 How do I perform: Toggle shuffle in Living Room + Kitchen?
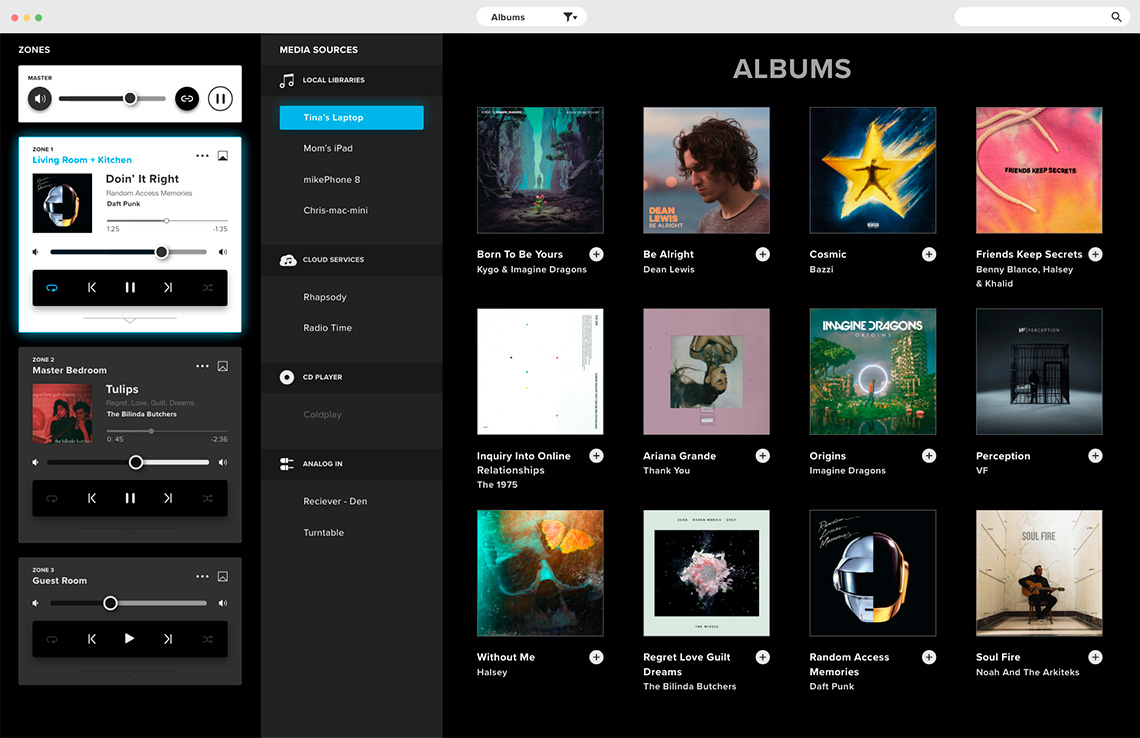[x=208, y=288]
